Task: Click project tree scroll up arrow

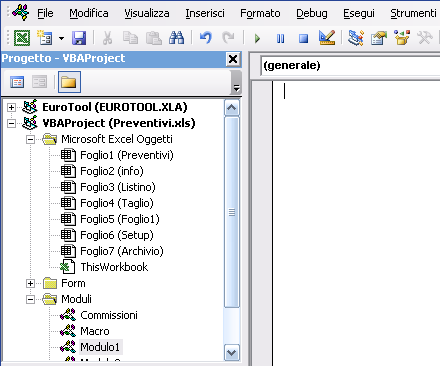Action: [232, 108]
